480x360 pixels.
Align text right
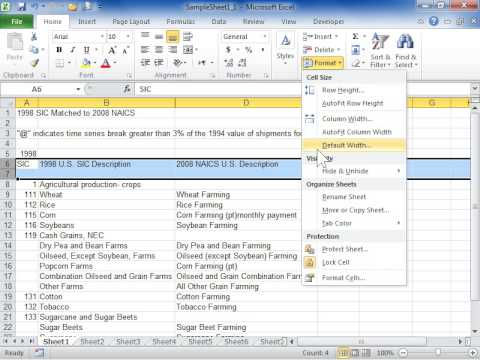point(172,50)
